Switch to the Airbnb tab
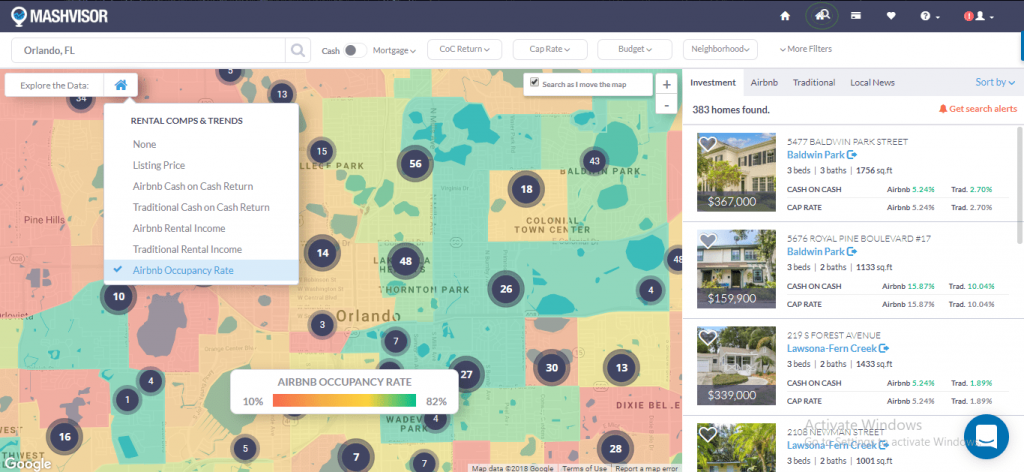The image size is (1024, 472). coord(764,82)
